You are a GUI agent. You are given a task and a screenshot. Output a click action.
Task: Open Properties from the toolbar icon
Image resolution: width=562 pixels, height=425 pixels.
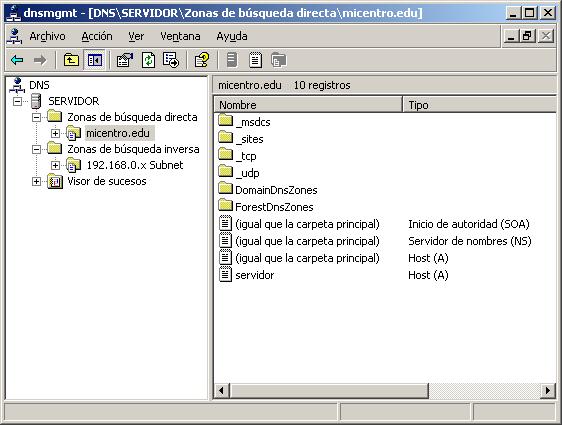click(x=125, y=60)
